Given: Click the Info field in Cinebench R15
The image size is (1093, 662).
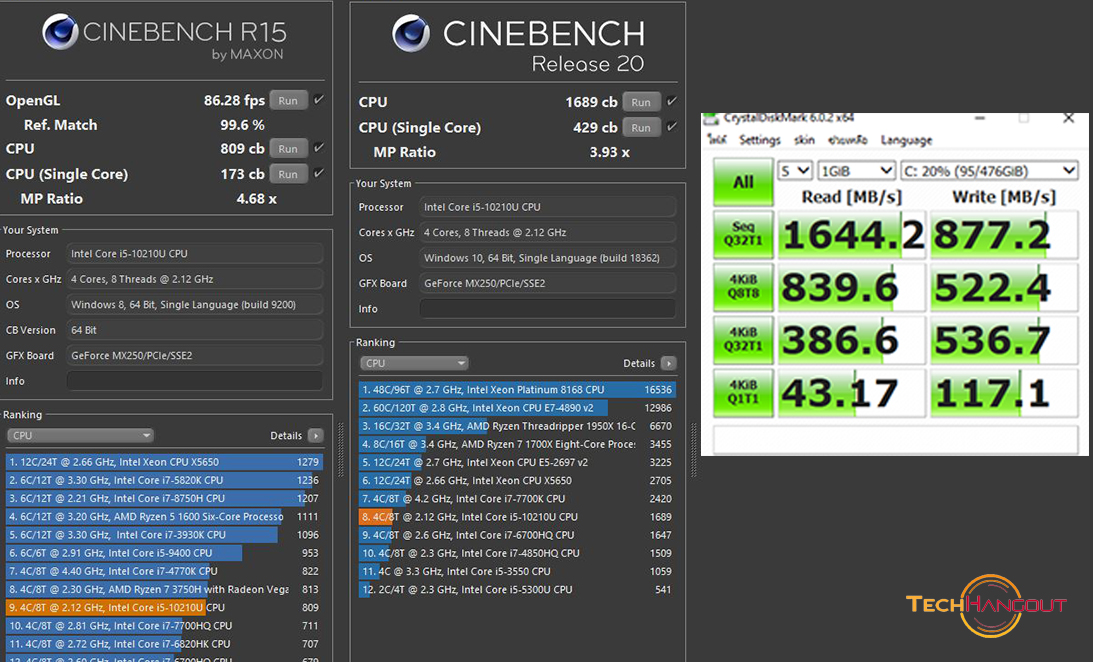Looking at the screenshot, I should click(194, 381).
